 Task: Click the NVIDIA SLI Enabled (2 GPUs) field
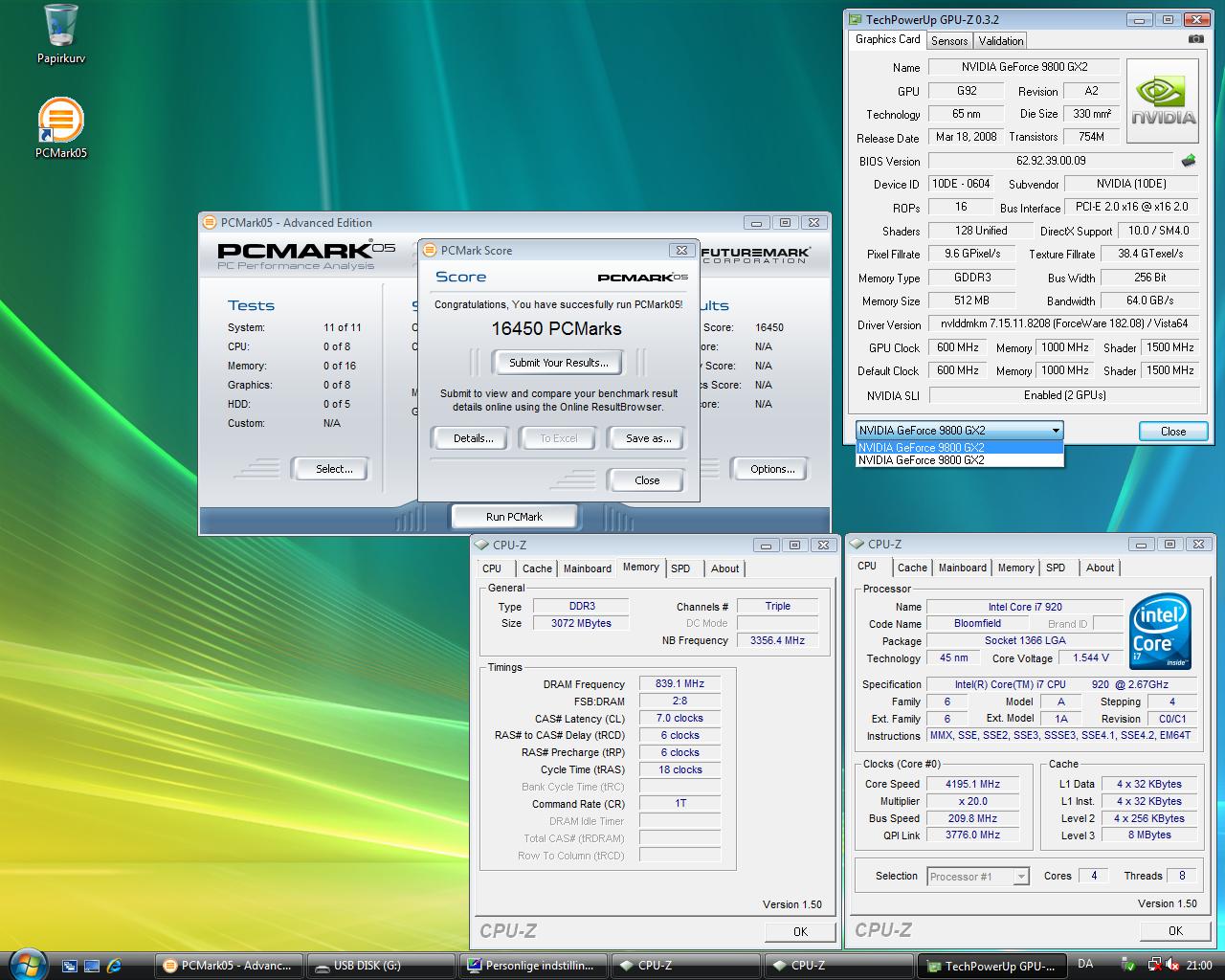[1064, 395]
